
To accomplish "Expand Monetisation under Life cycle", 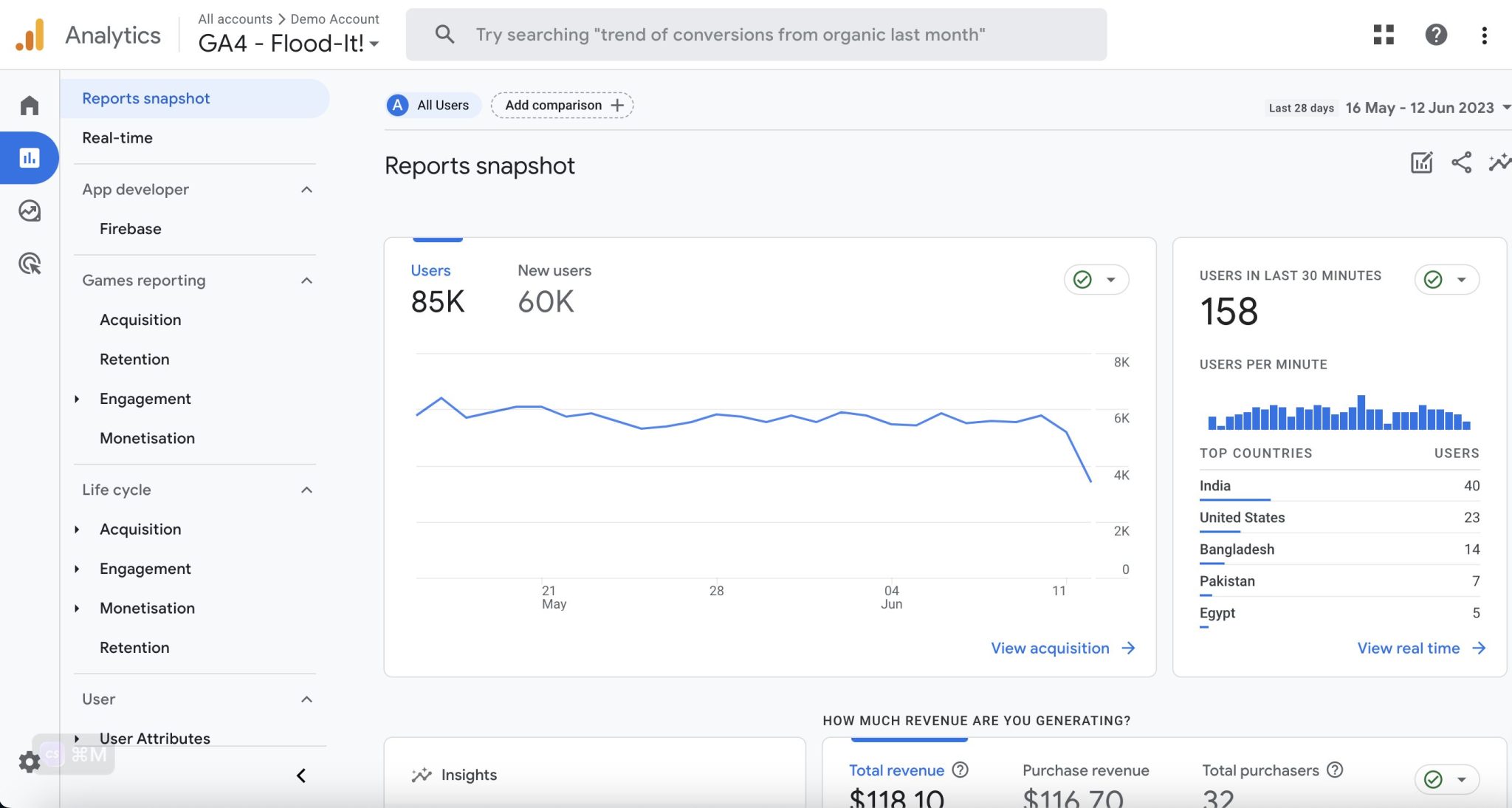I will click(77, 609).
